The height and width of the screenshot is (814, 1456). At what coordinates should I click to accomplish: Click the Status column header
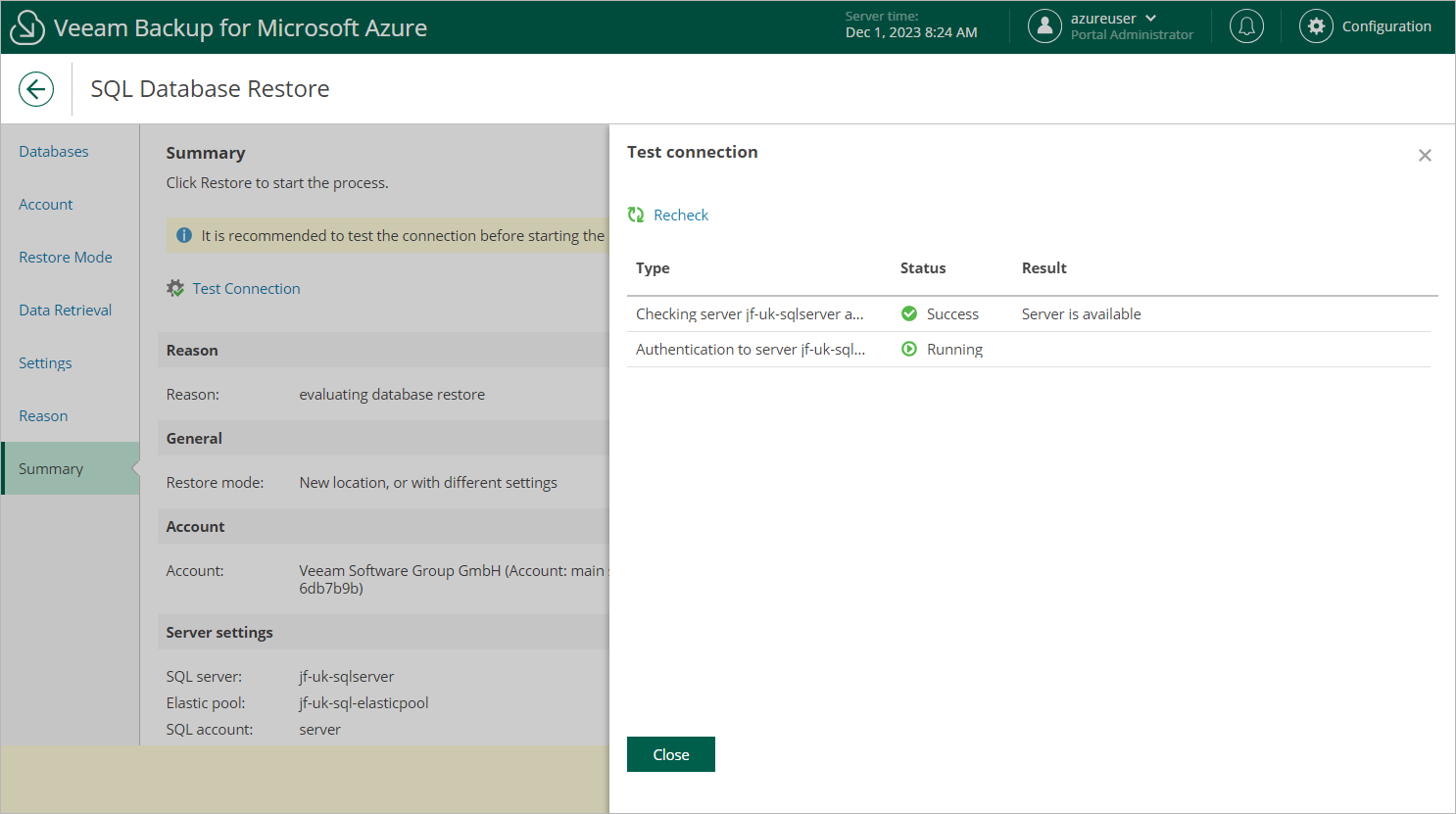click(923, 268)
